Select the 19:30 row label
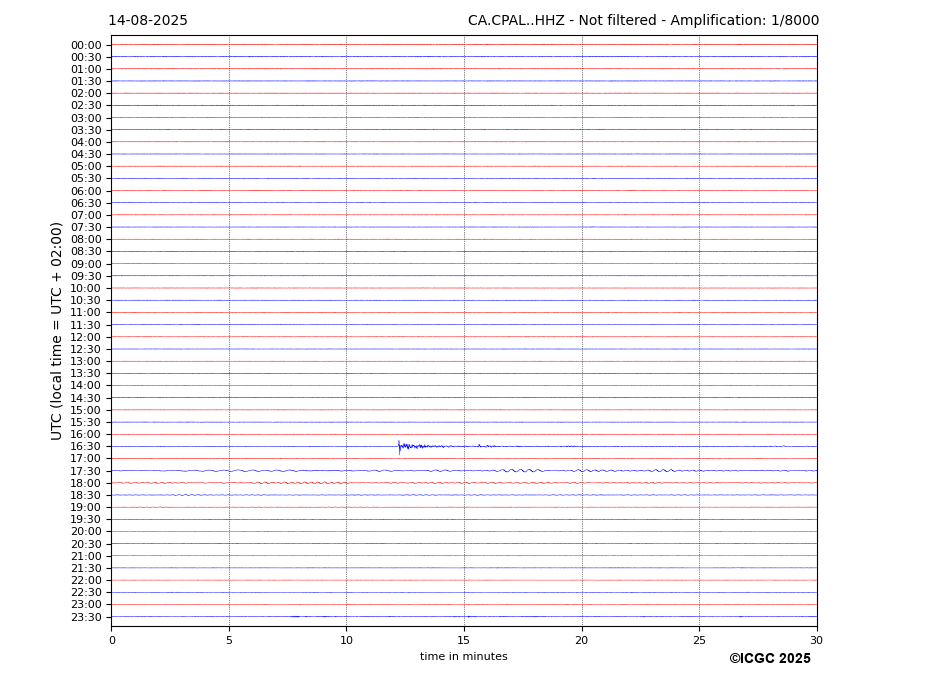The height and width of the screenshot is (696, 927). 86,520
